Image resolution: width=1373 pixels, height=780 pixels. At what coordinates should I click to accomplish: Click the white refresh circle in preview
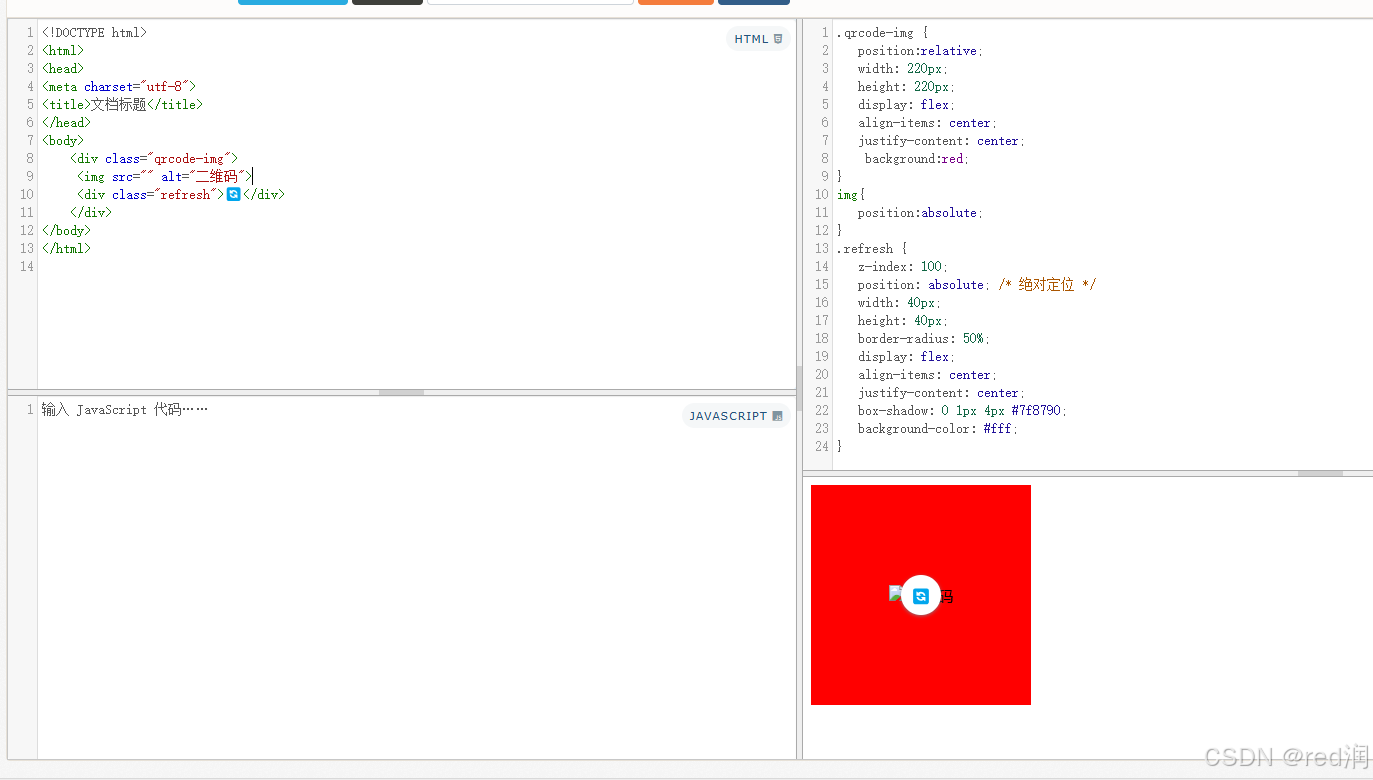(921, 596)
